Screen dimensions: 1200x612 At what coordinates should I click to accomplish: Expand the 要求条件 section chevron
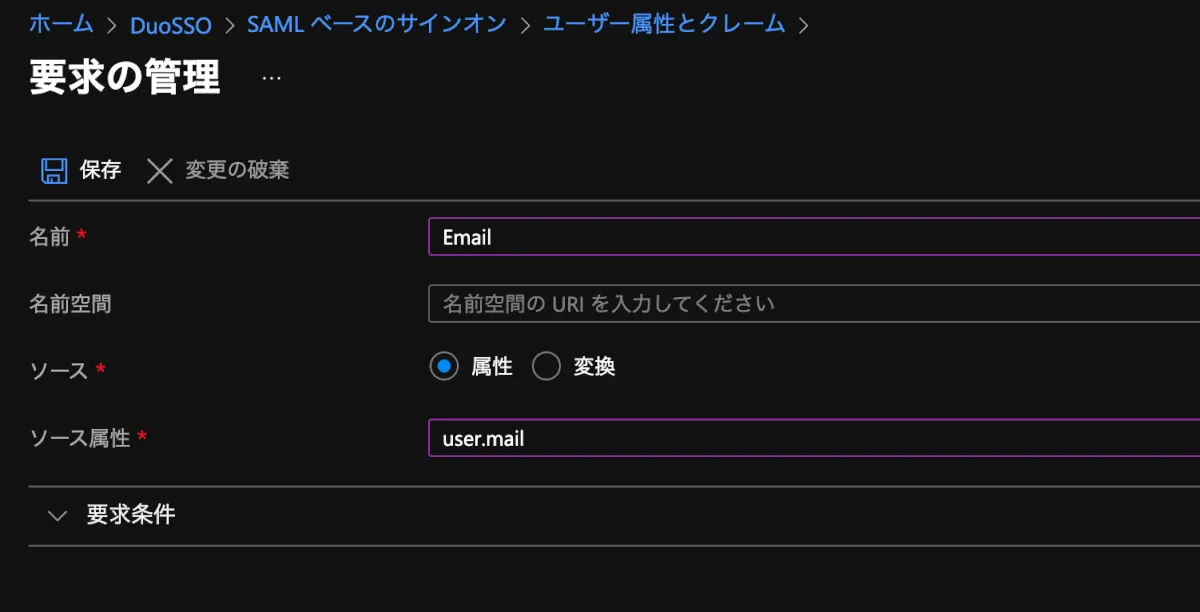click(58, 516)
